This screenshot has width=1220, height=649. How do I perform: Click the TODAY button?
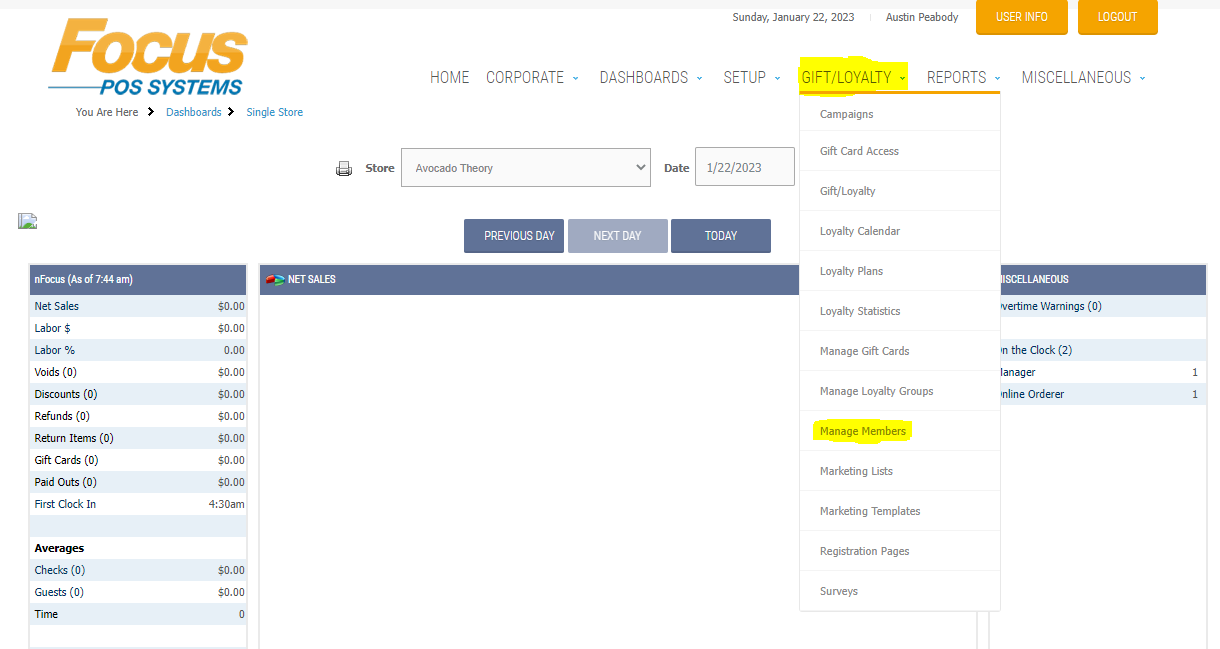tap(720, 236)
